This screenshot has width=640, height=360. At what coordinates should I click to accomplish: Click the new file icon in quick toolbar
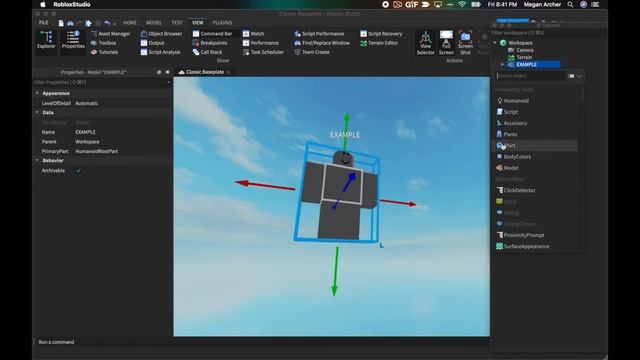[61, 23]
